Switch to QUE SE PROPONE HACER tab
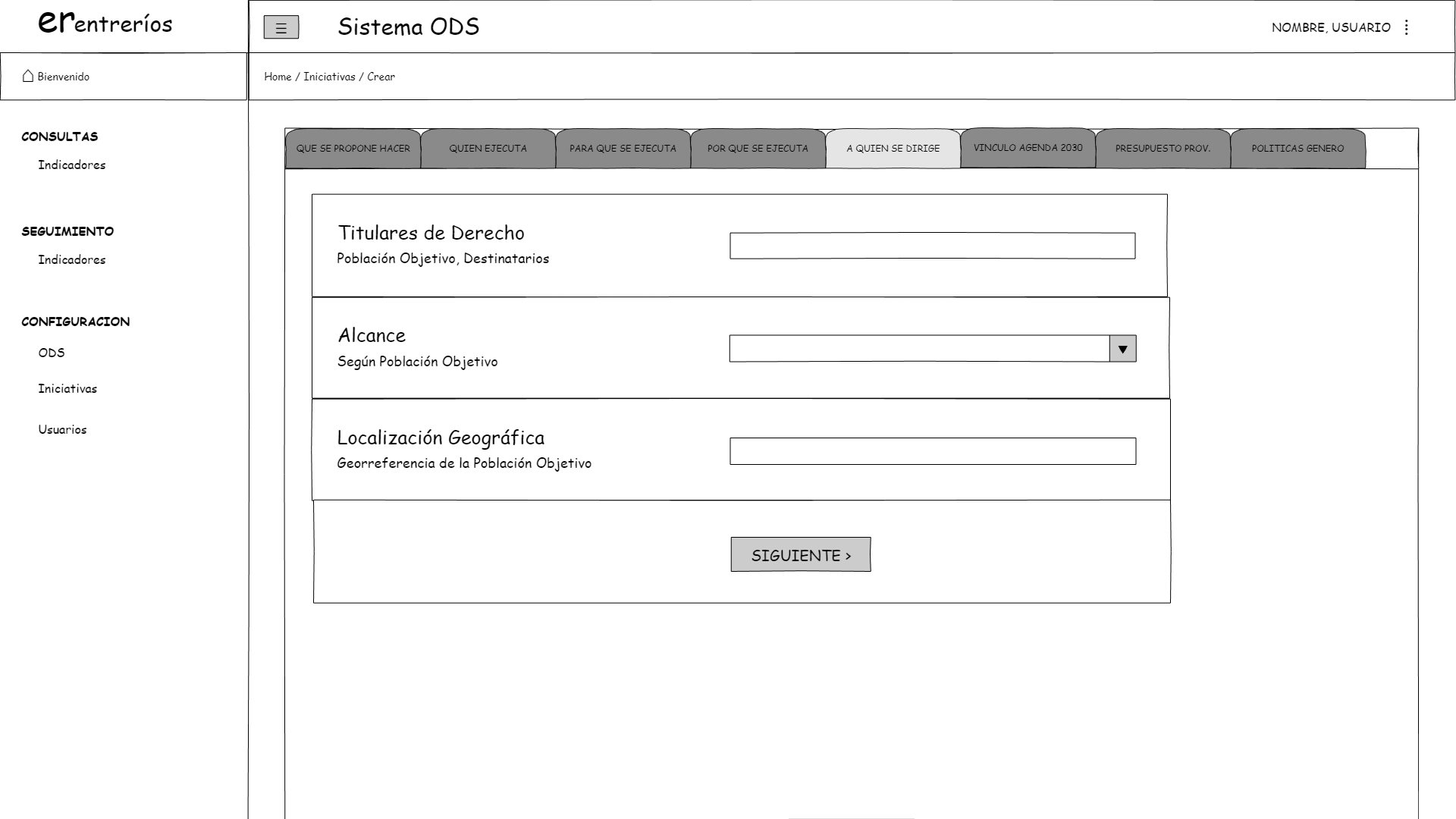This screenshot has height=819, width=1456. [x=353, y=149]
